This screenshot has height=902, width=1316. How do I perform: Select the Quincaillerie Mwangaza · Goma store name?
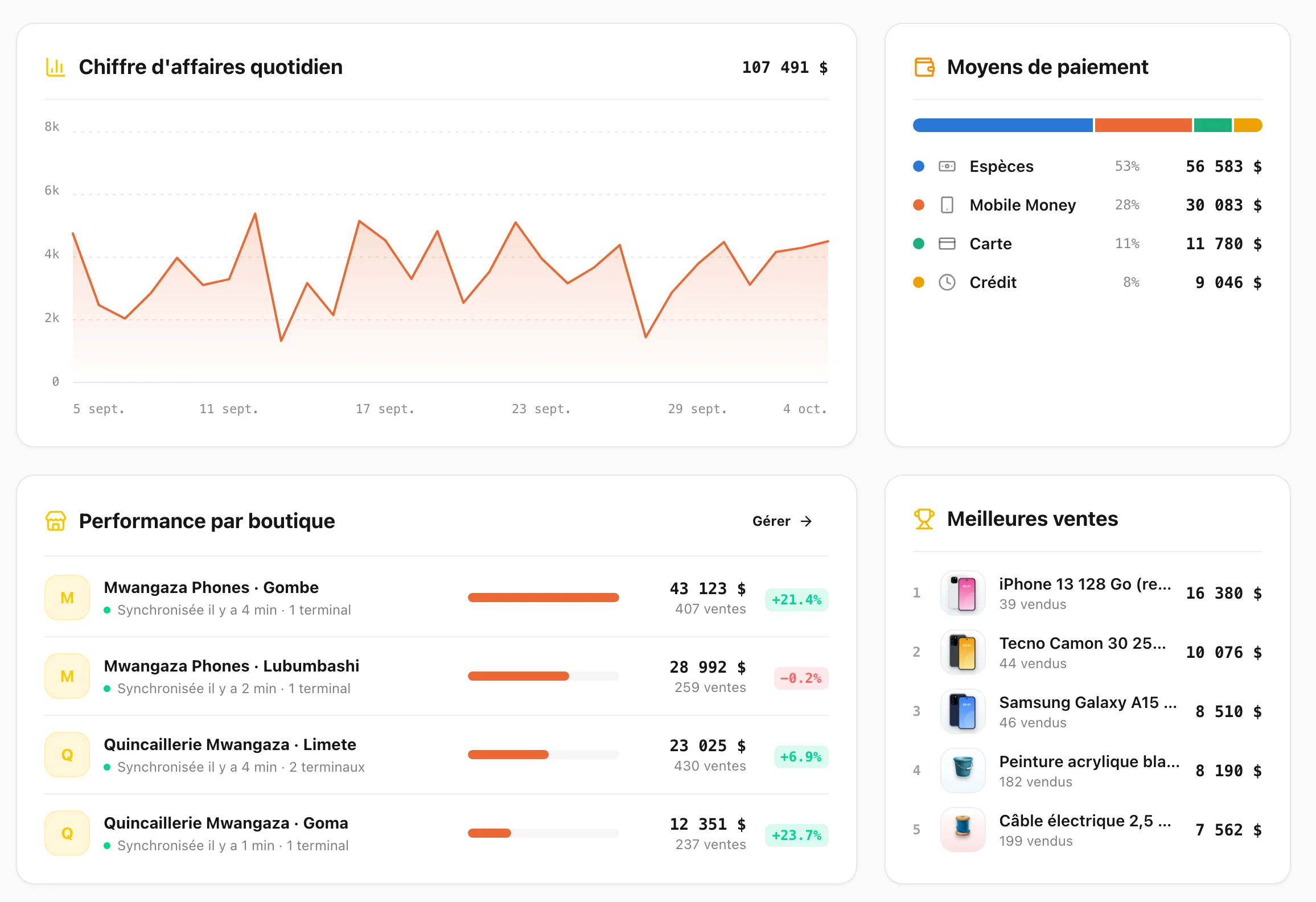coord(226,823)
